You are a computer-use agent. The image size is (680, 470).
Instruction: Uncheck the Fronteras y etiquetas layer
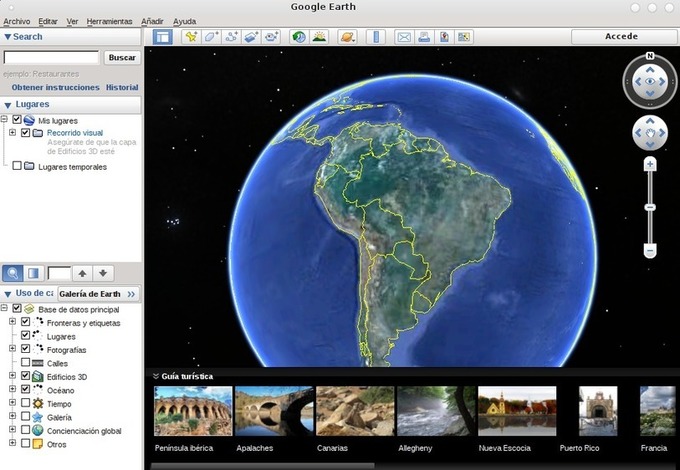(x=26, y=323)
